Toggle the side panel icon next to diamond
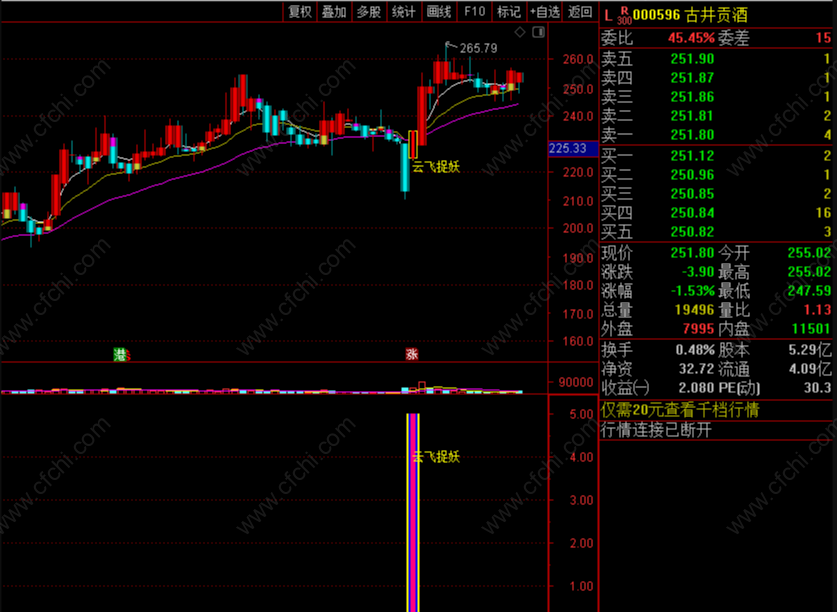Screen dimensions: 837x612 coord(539,33)
